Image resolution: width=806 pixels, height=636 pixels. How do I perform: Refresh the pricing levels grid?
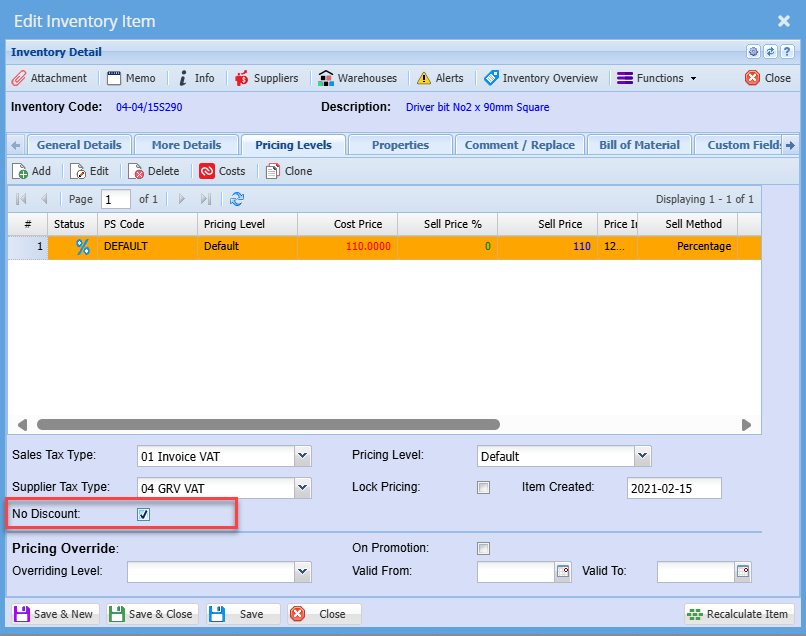[237, 199]
